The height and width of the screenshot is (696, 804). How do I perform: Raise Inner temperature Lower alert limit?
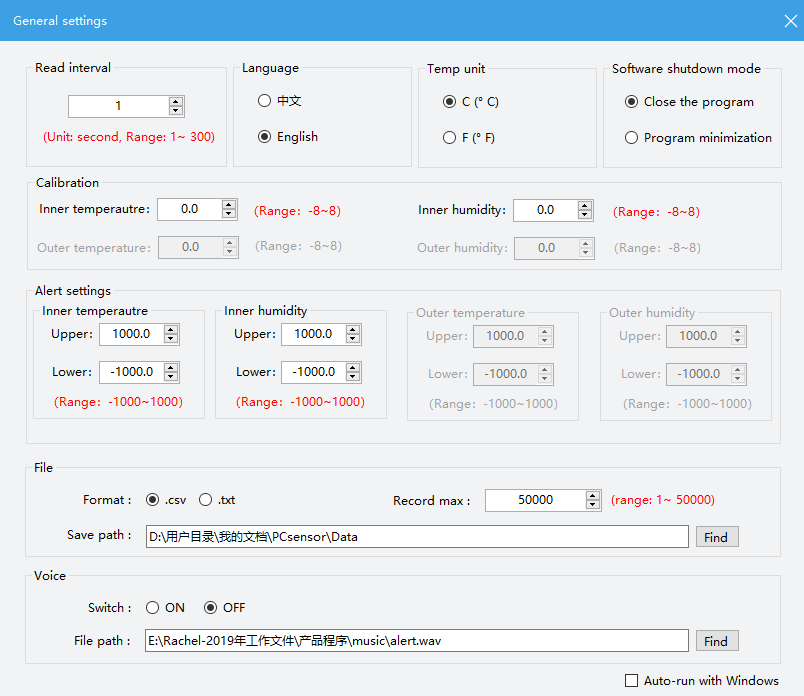[171, 367]
